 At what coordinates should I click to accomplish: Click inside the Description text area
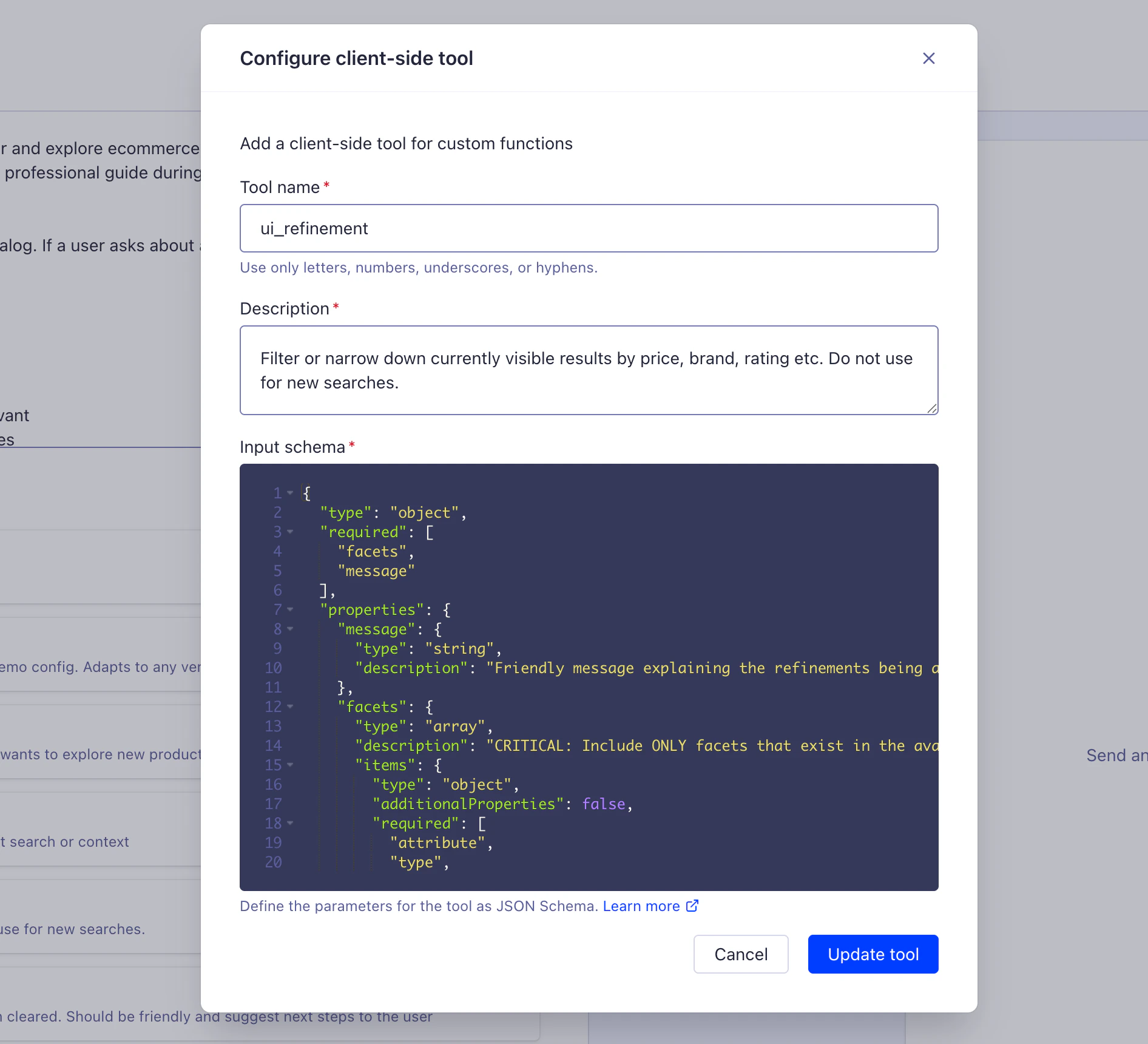[x=589, y=370]
